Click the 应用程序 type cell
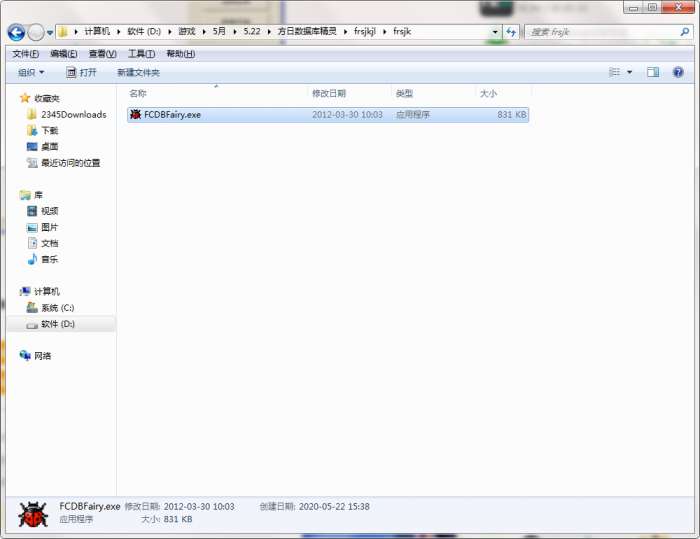This screenshot has width=700, height=539. coord(412,115)
